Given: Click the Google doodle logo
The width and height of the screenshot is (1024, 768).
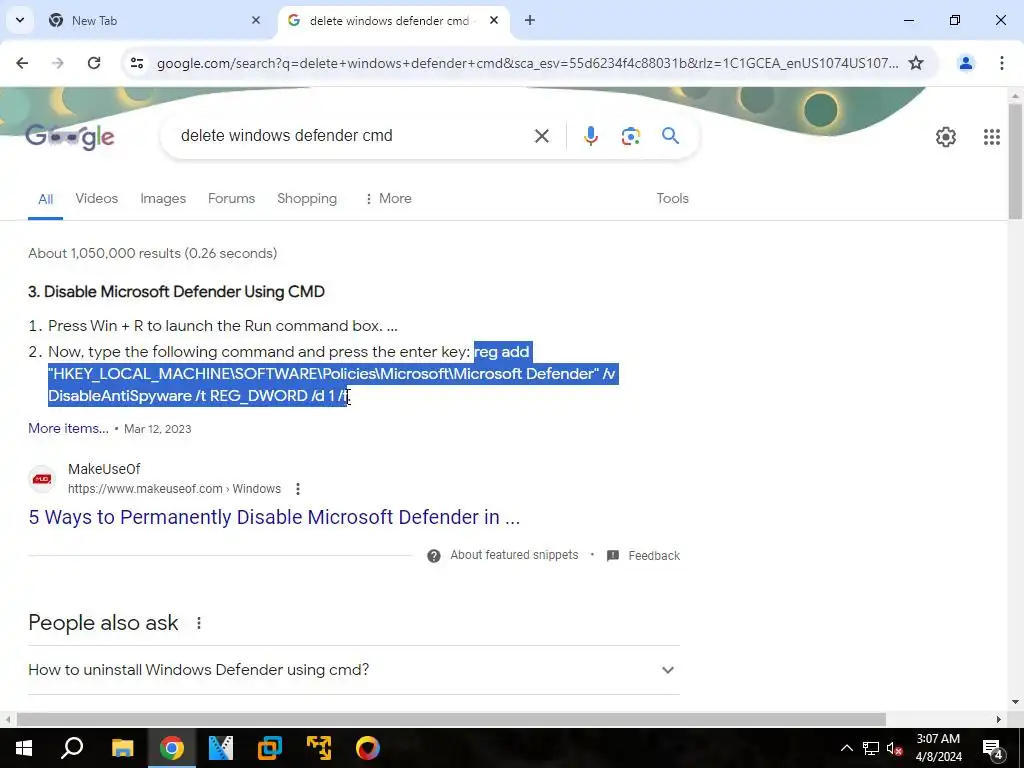Looking at the screenshot, I should click(x=70, y=136).
